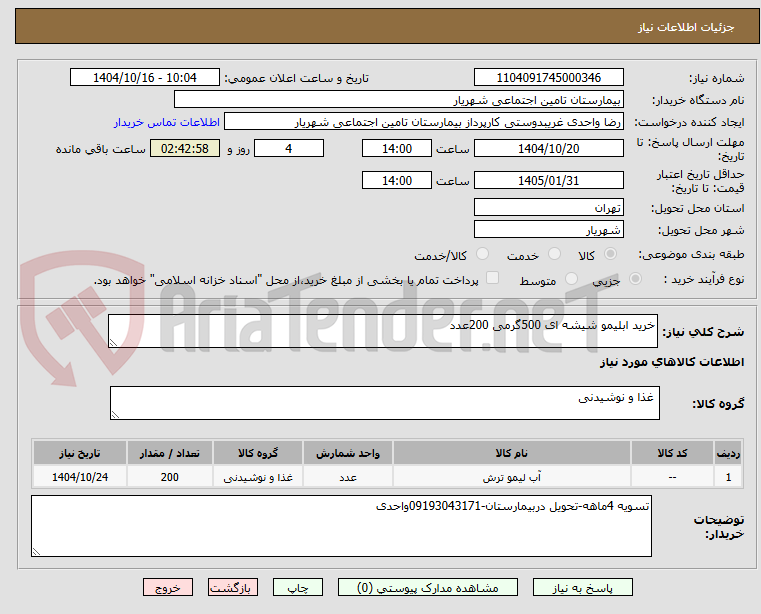Select the جزیی purchase type radio
This screenshot has width=761, height=614.
[x=635, y=279]
